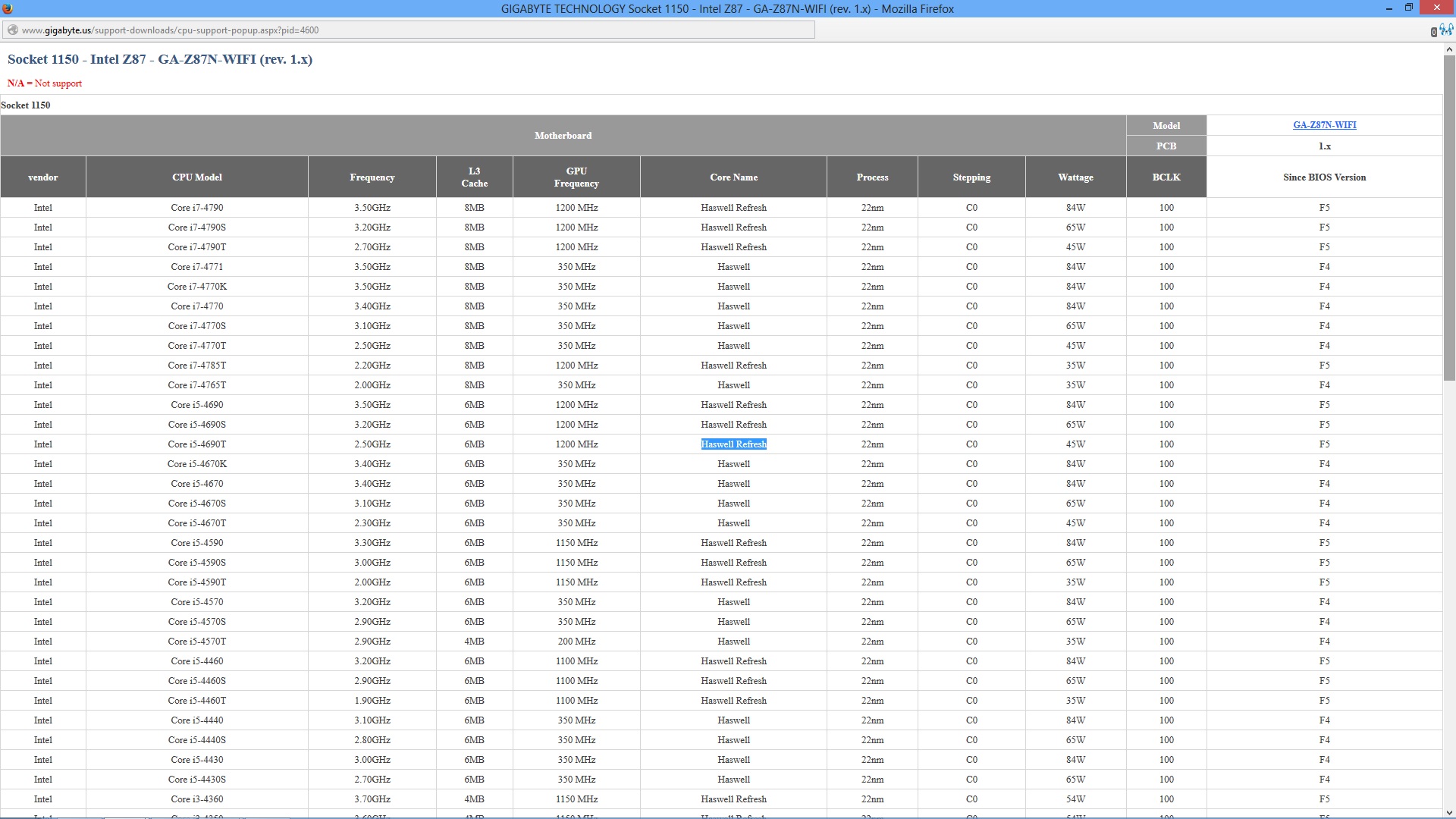This screenshot has width=1456, height=819.
Task: Select the 'Core i5-4460' cell
Action: coord(197,661)
